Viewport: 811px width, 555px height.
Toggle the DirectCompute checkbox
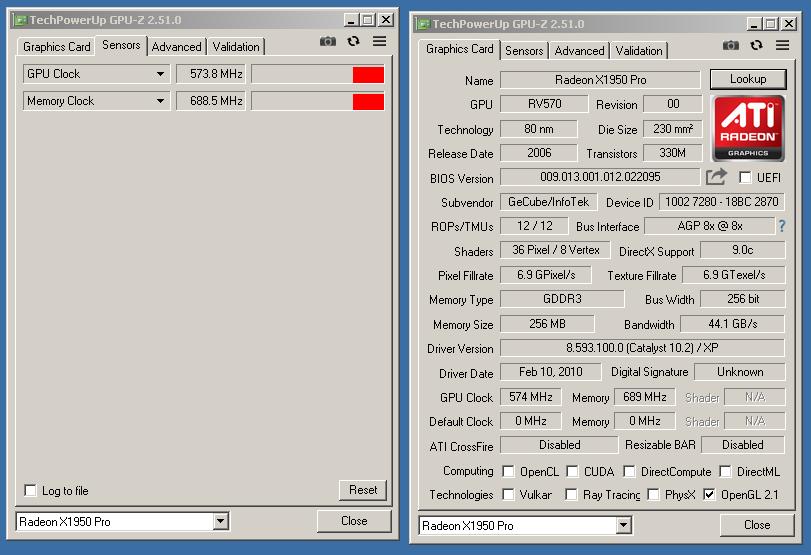pyautogui.click(x=629, y=471)
